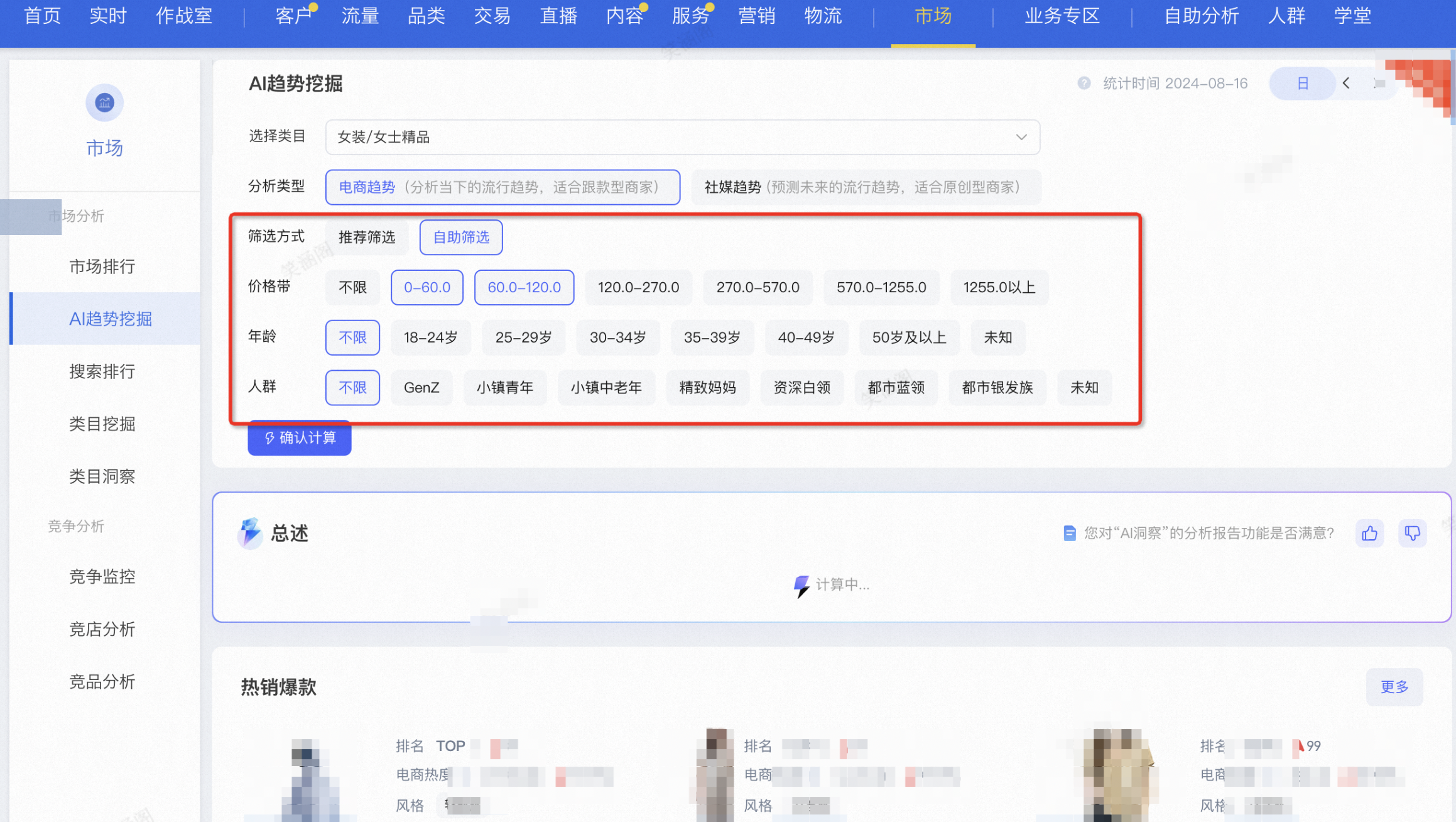Choose 自助筛选 filter mode

coord(461,238)
